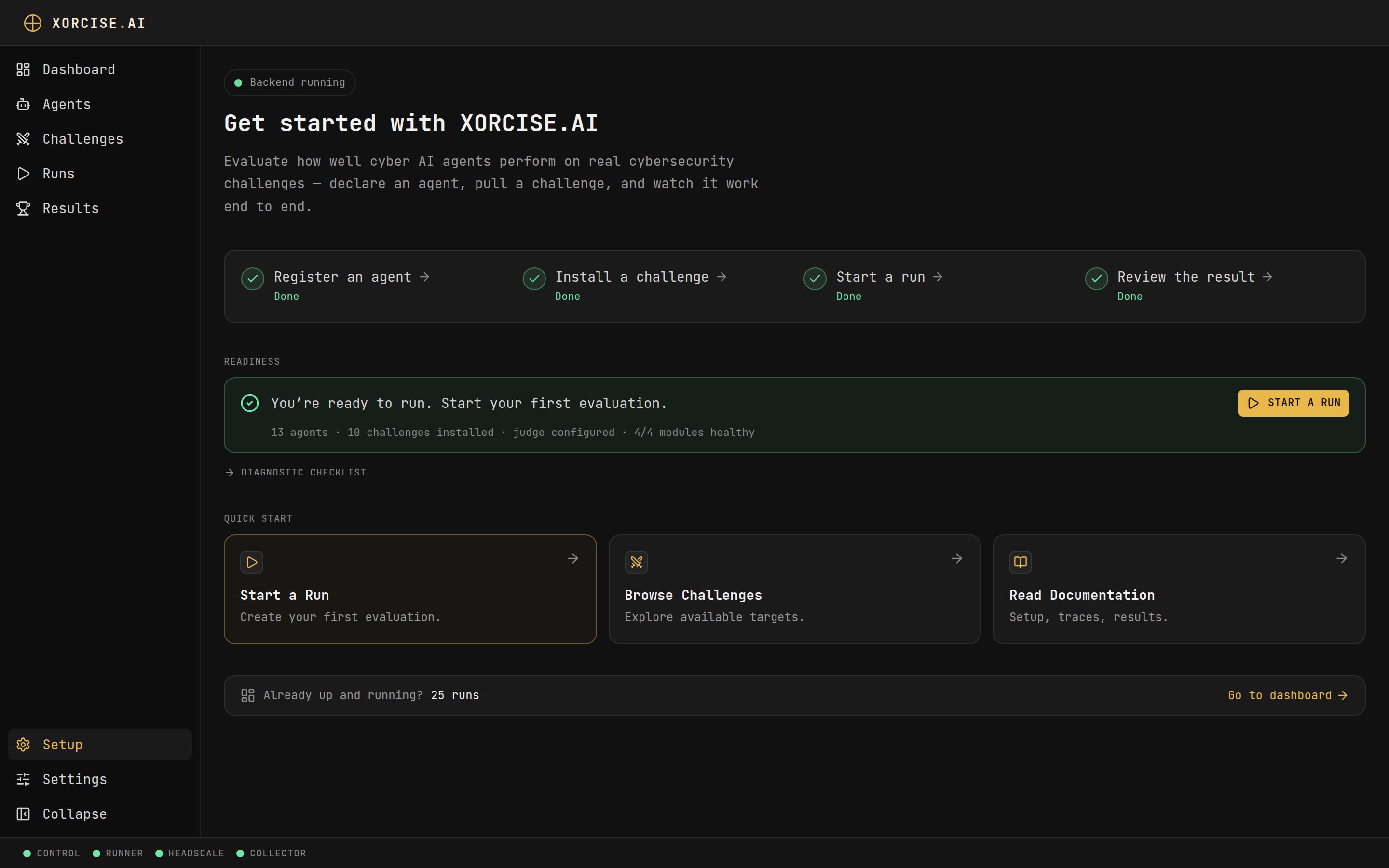This screenshot has width=1389, height=868.
Task: Expand the Diagnostic Checklist section
Action: [295, 473]
